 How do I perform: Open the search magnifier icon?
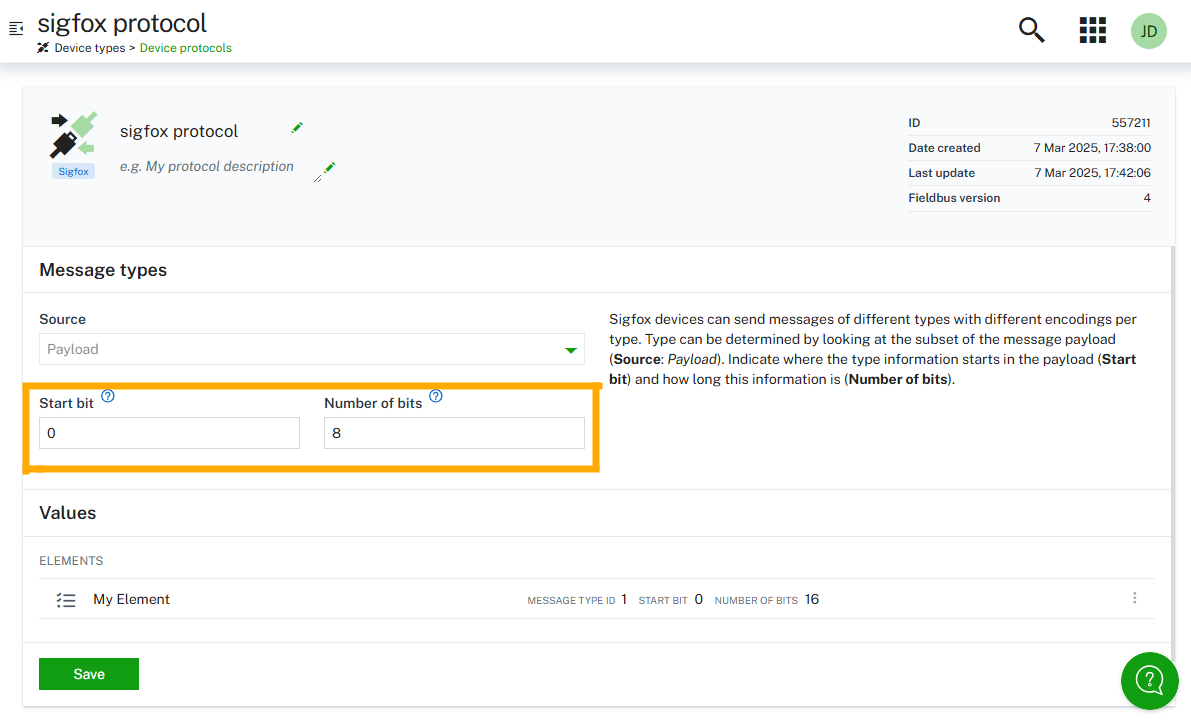(1031, 30)
